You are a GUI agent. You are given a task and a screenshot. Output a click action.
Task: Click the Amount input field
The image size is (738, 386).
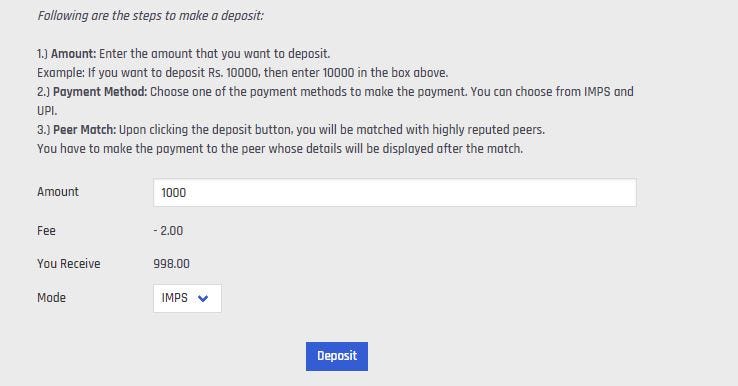[394, 192]
